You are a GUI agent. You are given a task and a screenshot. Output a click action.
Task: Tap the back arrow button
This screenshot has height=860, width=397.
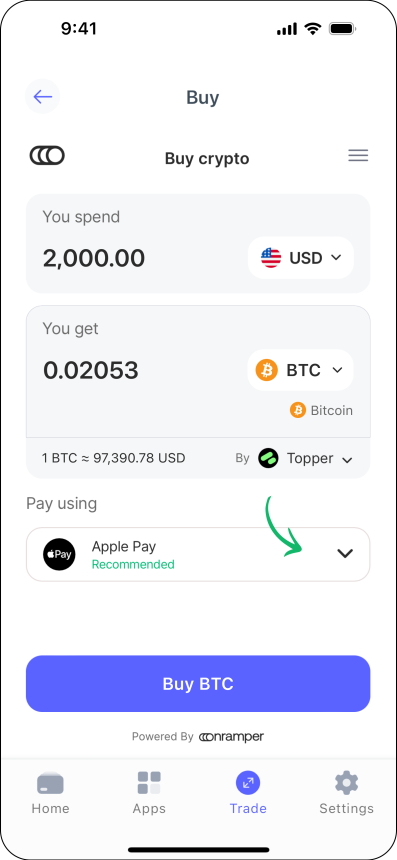(42, 97)
